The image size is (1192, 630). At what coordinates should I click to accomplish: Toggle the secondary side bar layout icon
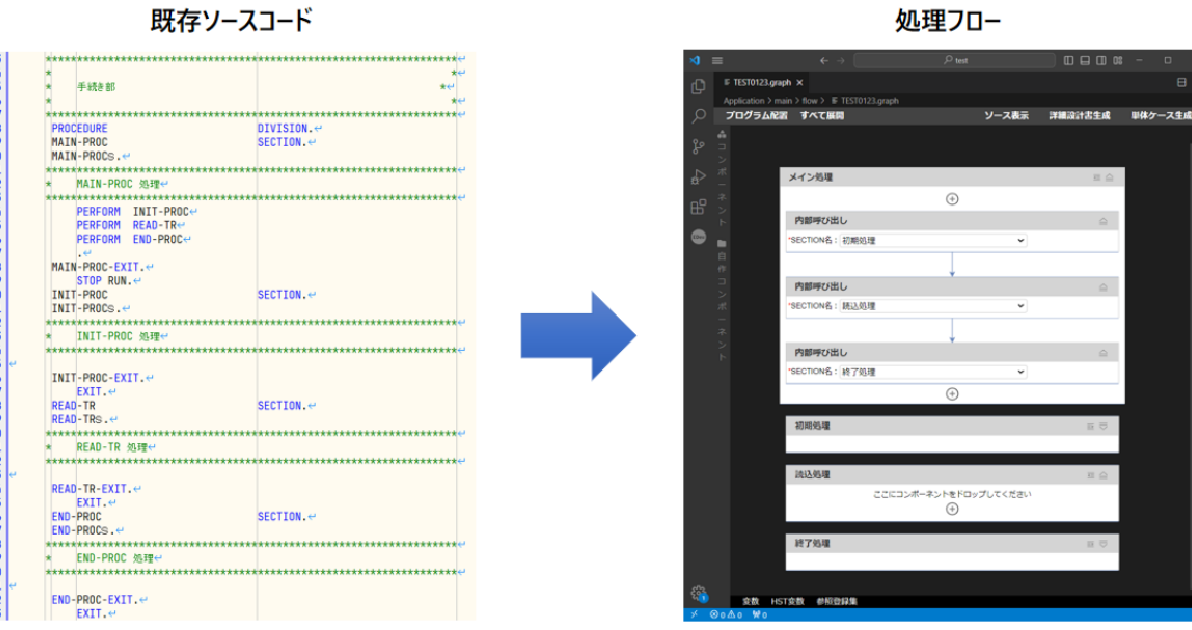1101,60
